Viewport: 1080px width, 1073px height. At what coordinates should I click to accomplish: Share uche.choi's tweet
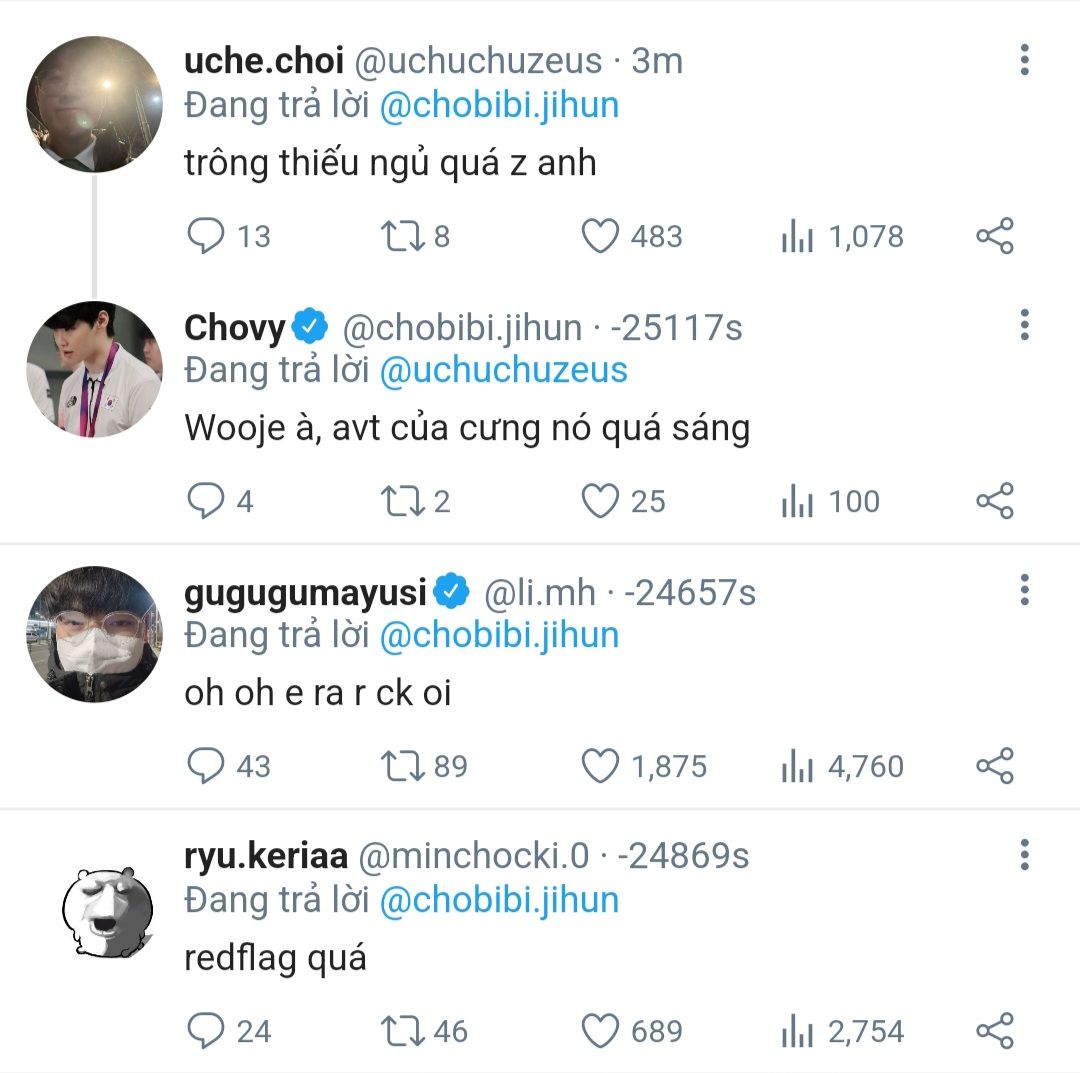tap(994, 236)
